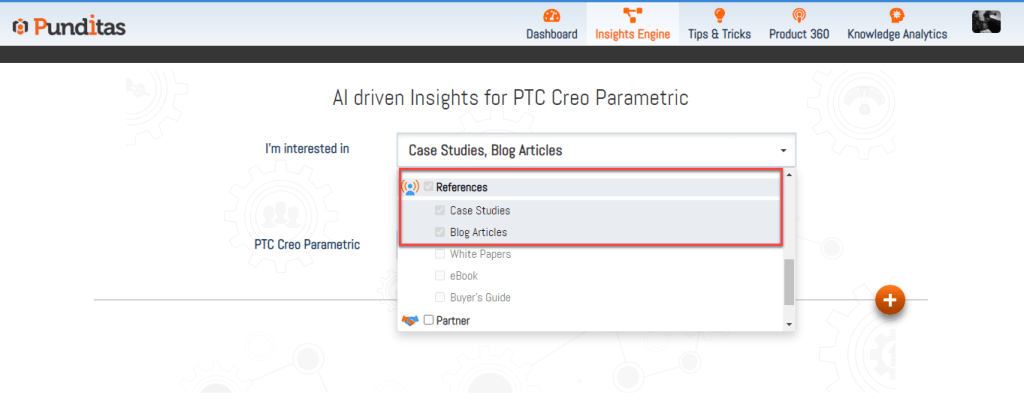Switch to the Knowledge Analytics tab
Viewport: 1024px width, 407px height.
click(897, 34)
